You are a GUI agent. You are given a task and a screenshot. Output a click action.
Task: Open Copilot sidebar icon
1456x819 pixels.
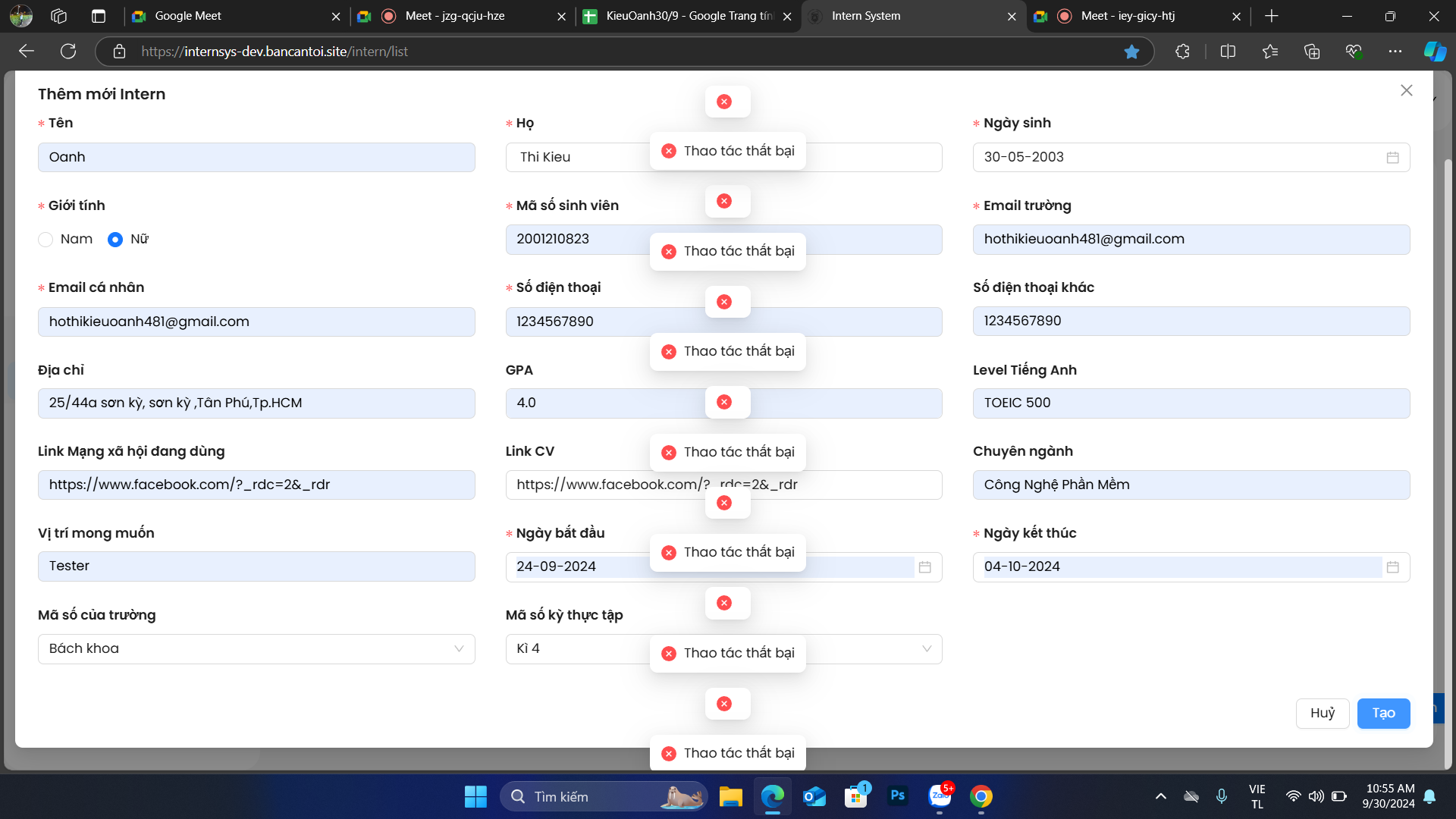pyautogui.click(x=1434, y=52)
